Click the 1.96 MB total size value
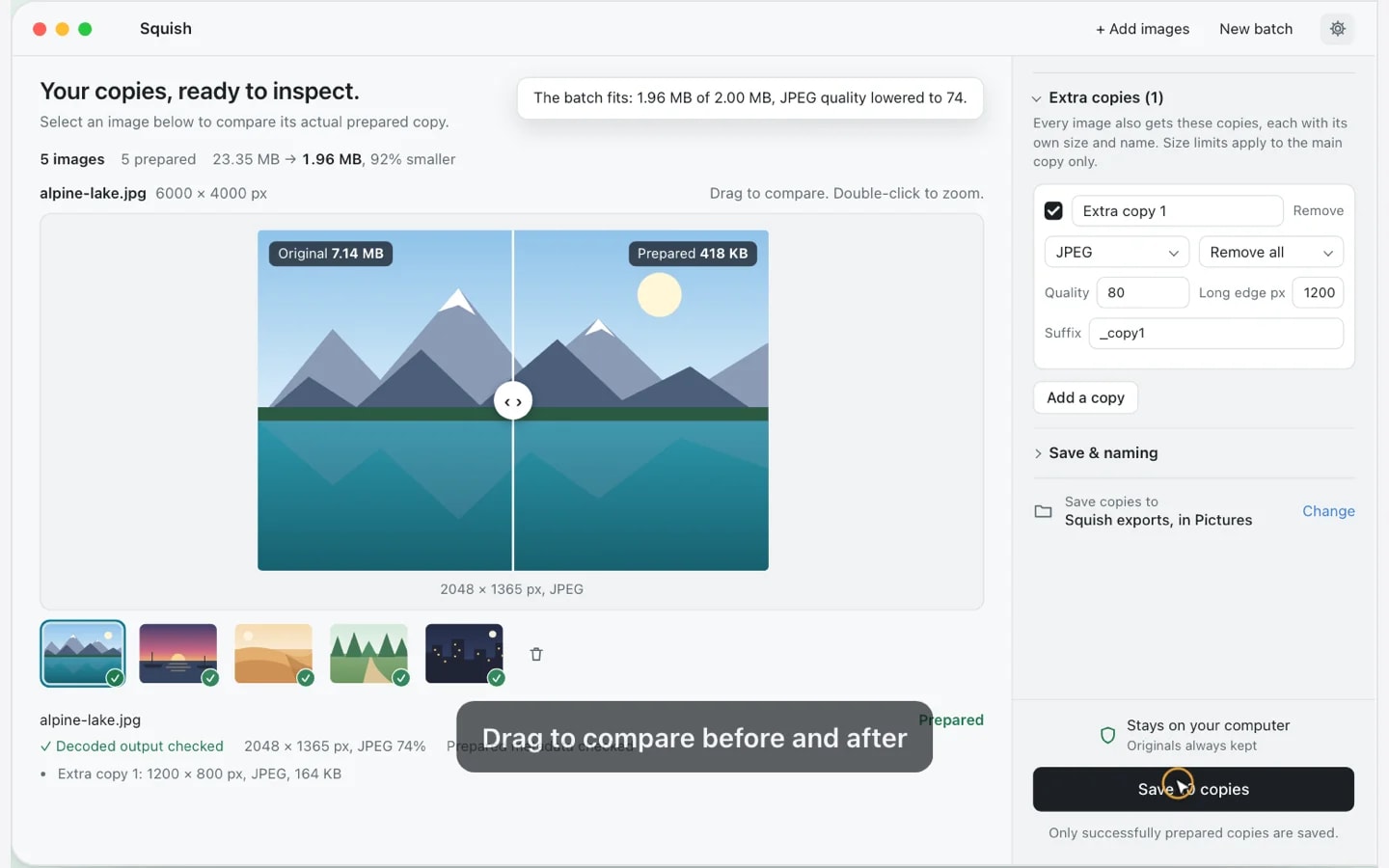The height and width of the screenshot is (868, 1389). 332,159
